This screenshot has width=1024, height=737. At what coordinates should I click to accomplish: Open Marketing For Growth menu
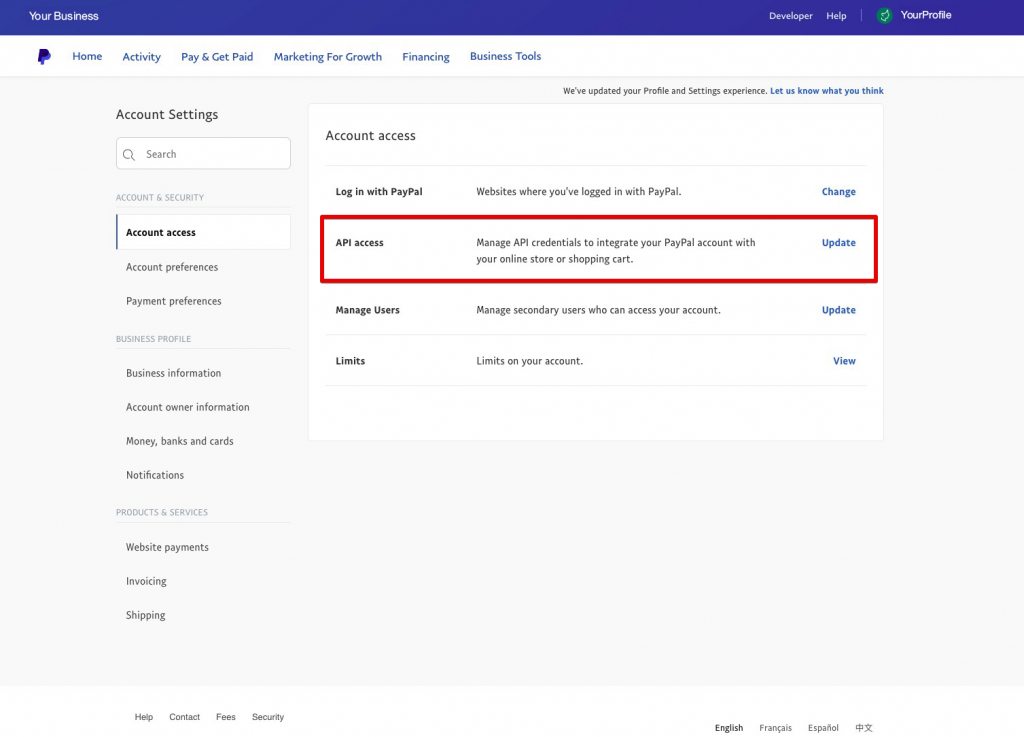pos(327,57)
